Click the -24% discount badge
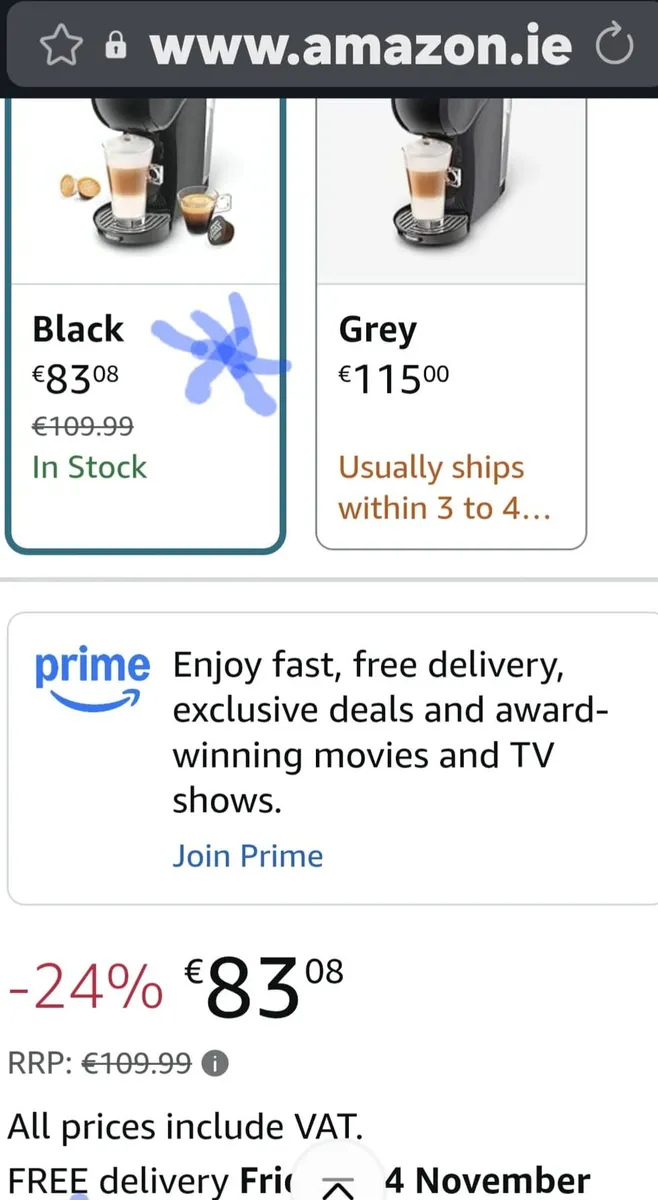Viewport: 658px width, 1200px height. (x=84, y=988)
